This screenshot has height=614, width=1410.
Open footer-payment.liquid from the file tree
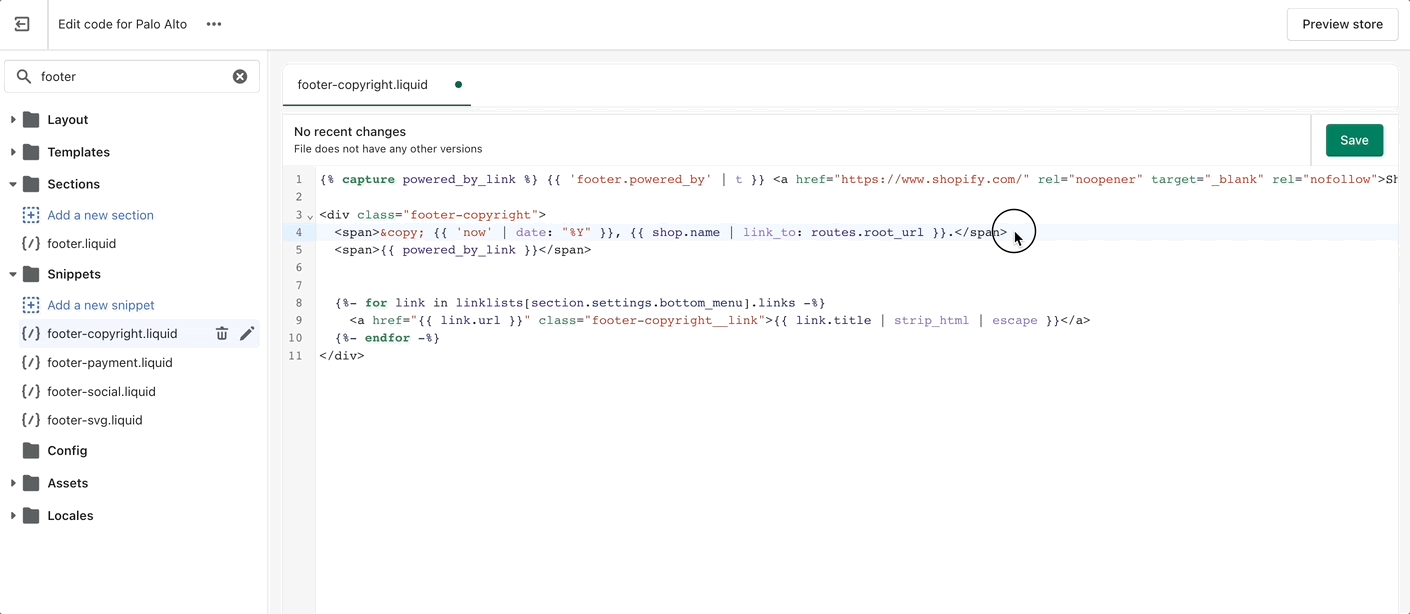[x=110, y=363]
